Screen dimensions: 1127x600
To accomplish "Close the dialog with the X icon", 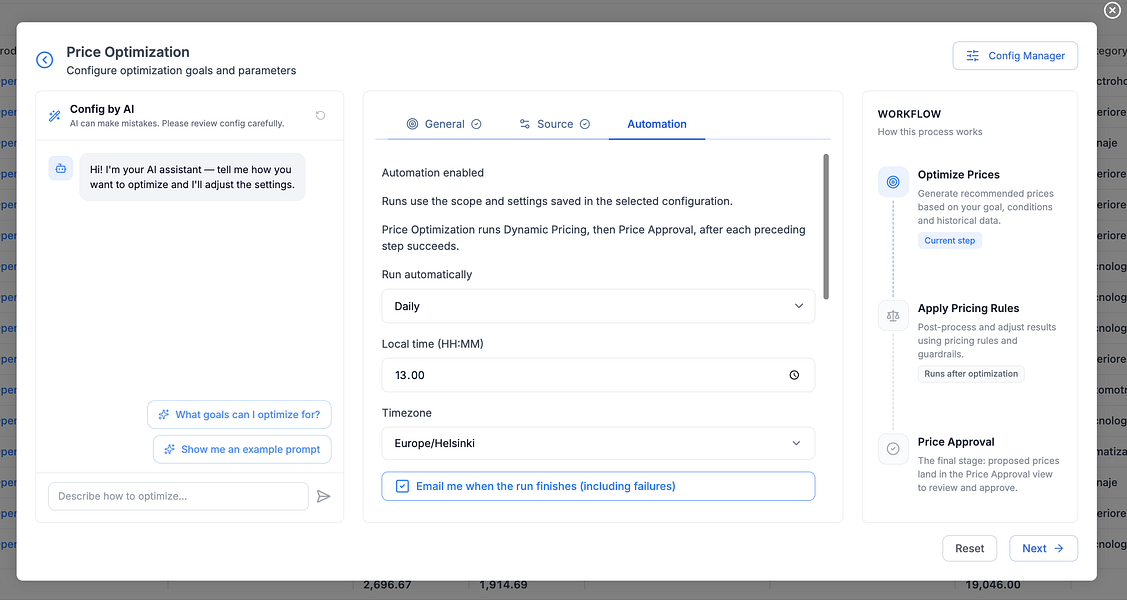I will pyautogui.click(x=1111, y=10).
